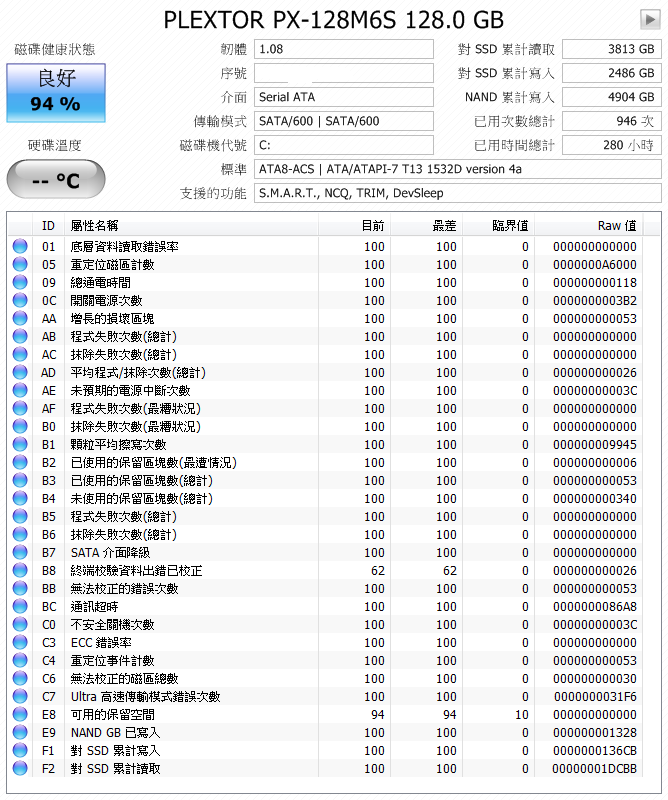Click the 良好 94 % health status button

point(56,93)
